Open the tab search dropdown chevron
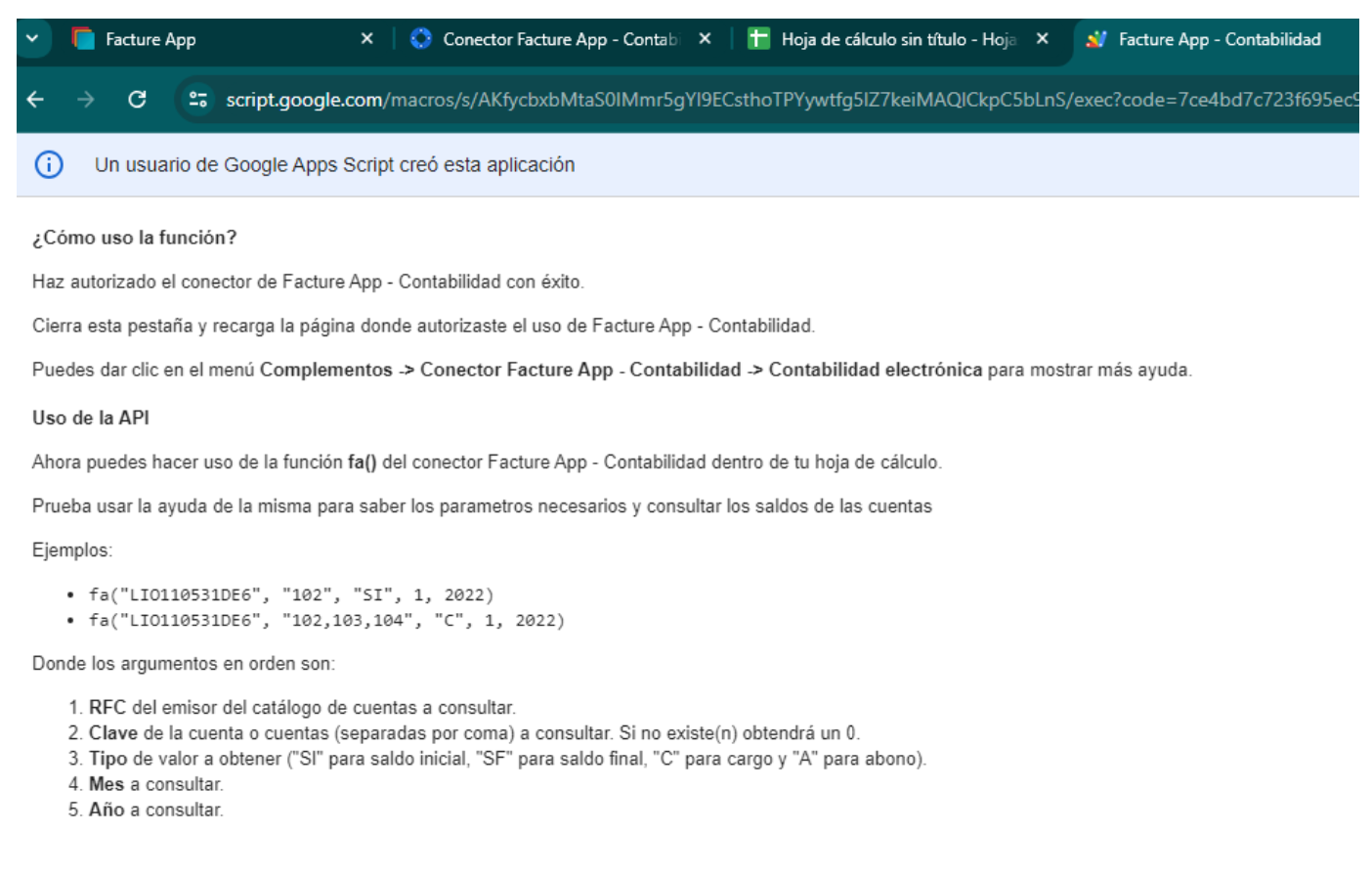This screenshot has width=1372, height=878. pos(32,39)
